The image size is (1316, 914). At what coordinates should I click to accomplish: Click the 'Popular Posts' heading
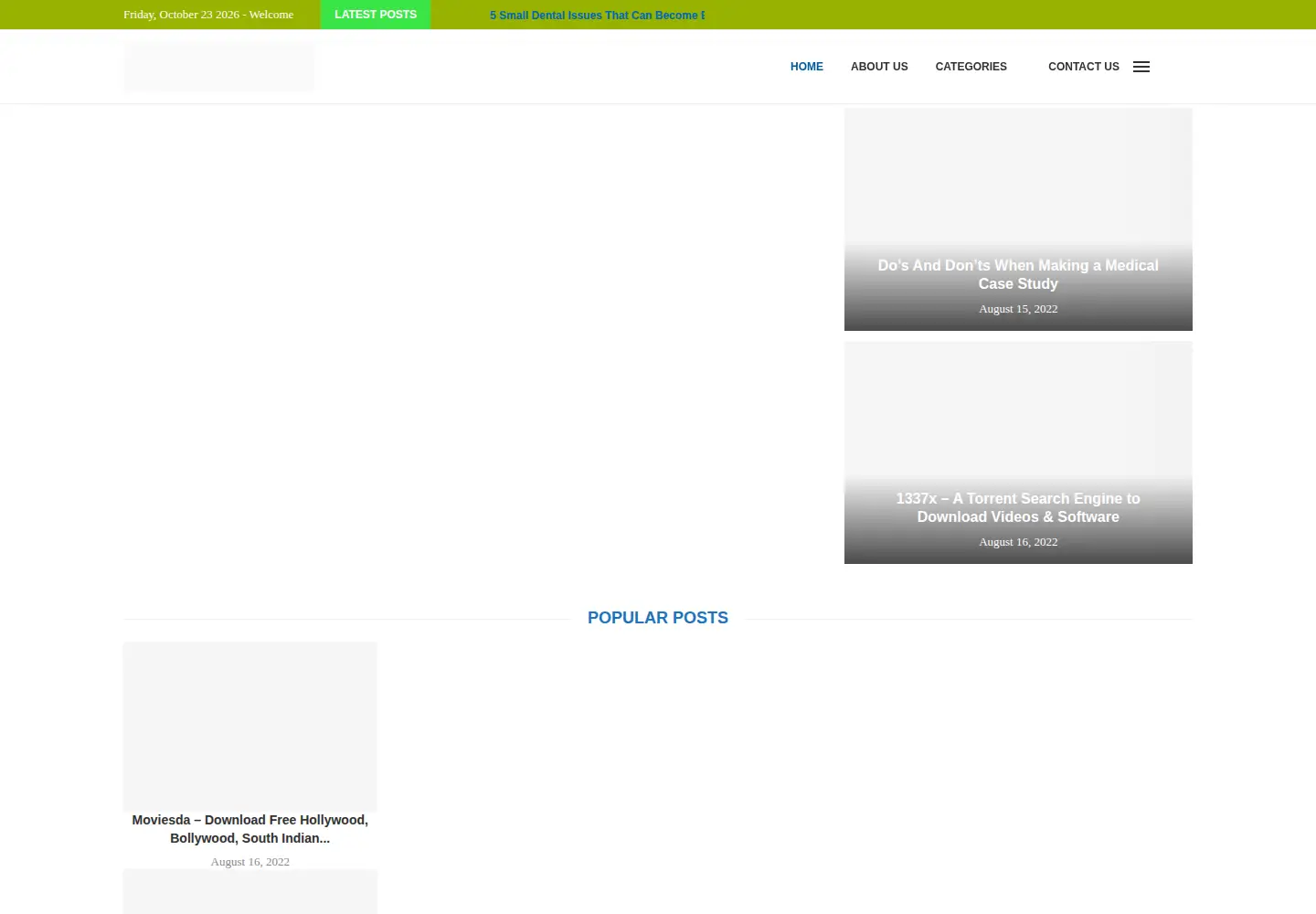(658, 618)
